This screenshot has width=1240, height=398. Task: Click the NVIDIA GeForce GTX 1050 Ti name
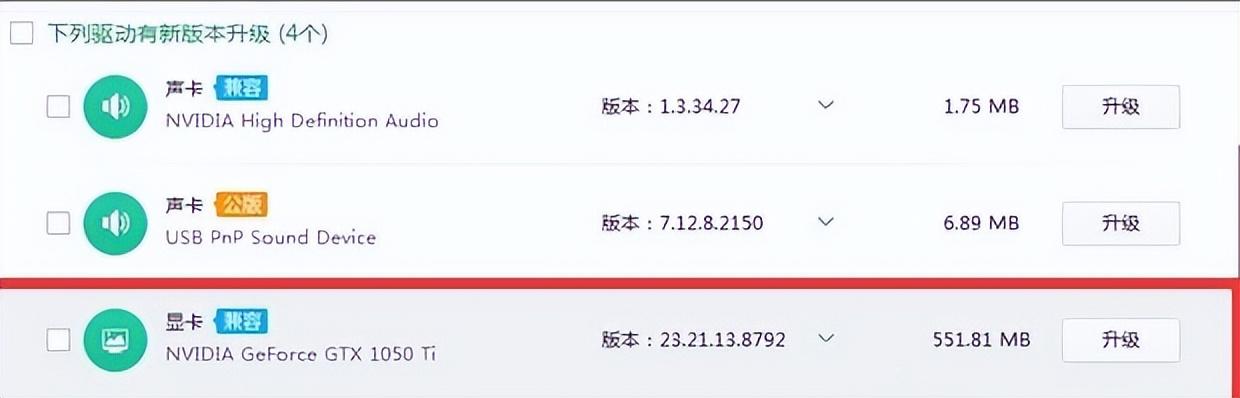(301, 354)
